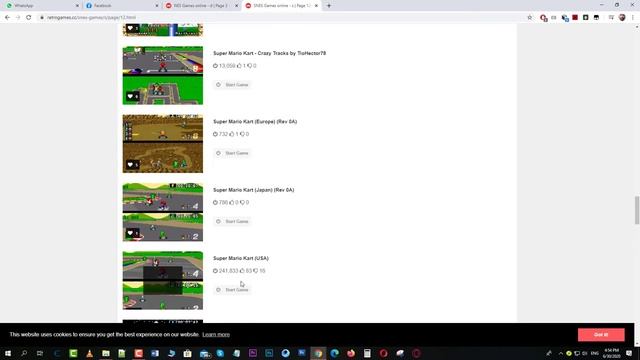Click the Super Mario Kart (Europe) thumbnail
Viewport: 640px width, 360px height.
pos(163,144)
